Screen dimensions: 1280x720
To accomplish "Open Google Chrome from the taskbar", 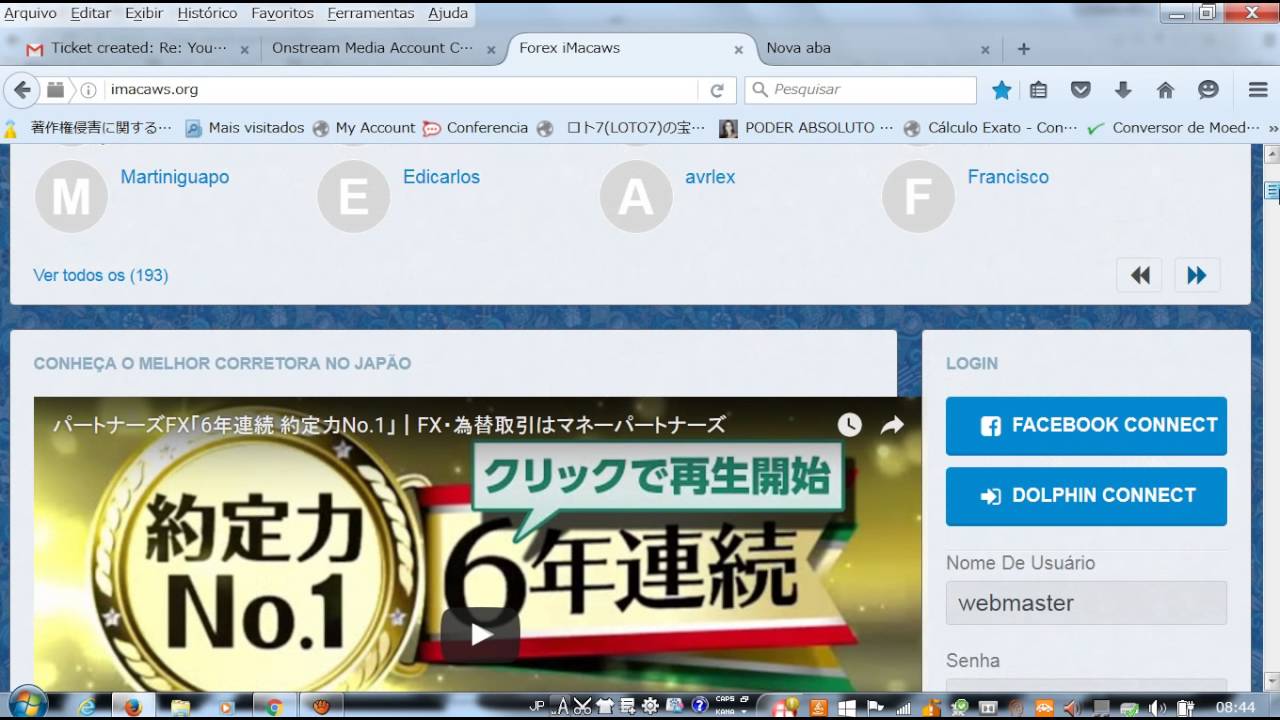I will (x=274, y=707).
